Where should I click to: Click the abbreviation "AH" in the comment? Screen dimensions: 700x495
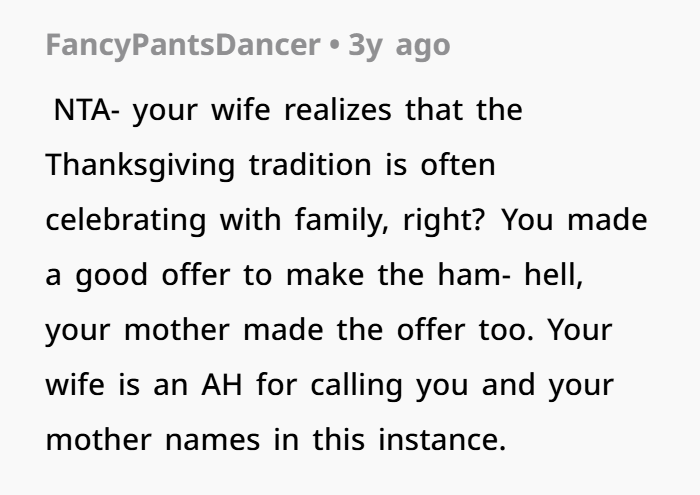click(215, 385)
